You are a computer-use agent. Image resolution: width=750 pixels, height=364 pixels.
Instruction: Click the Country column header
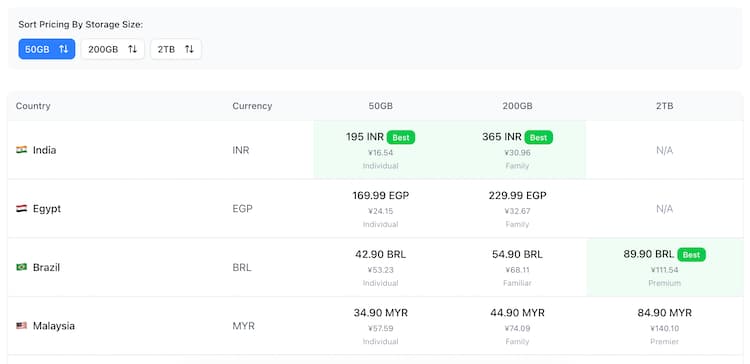[x=33, y=106]
